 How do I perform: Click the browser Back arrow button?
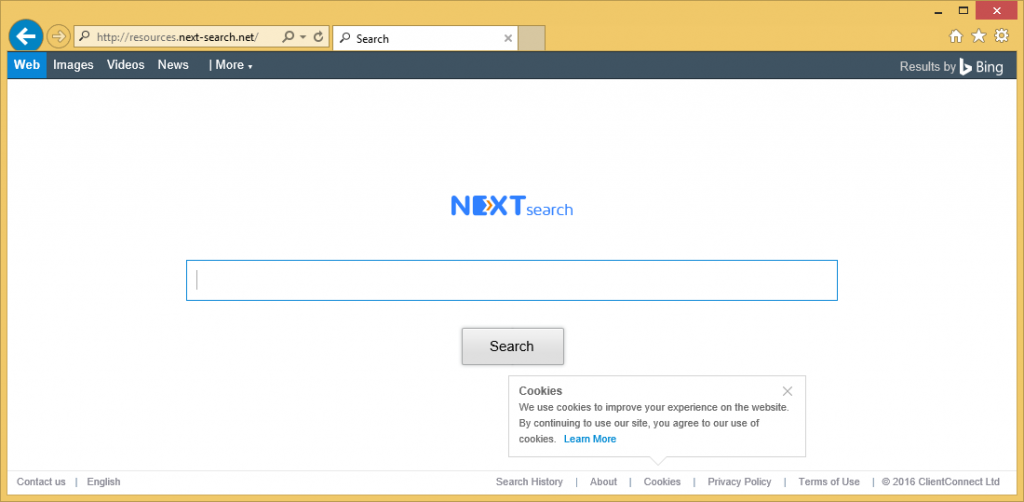tap(25, 37)
